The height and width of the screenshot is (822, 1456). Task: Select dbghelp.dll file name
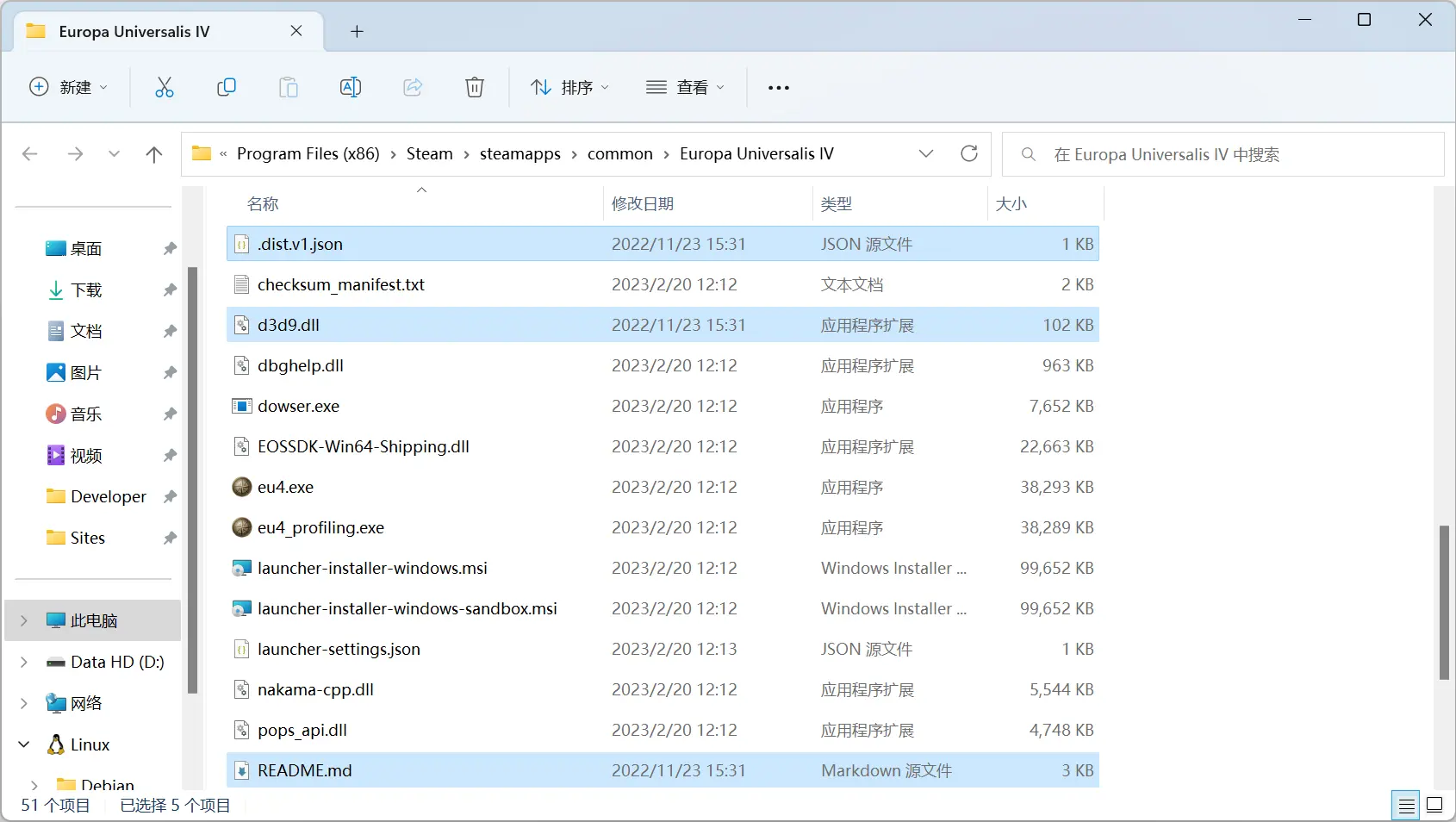[x=301, y=365]
